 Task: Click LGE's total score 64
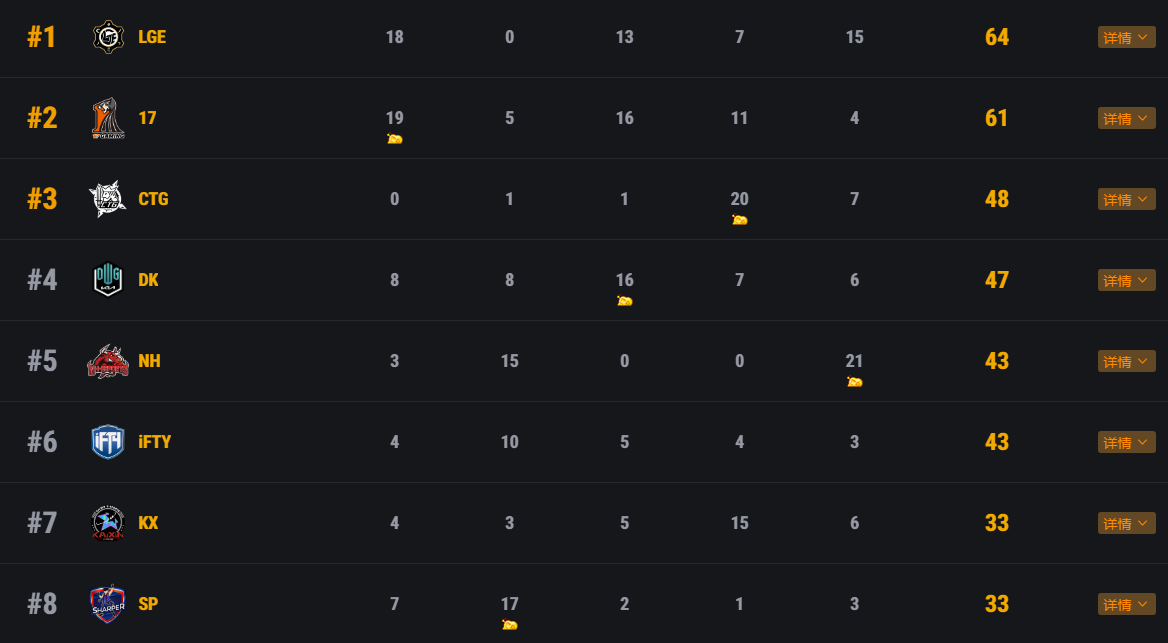tap(997, 38)
